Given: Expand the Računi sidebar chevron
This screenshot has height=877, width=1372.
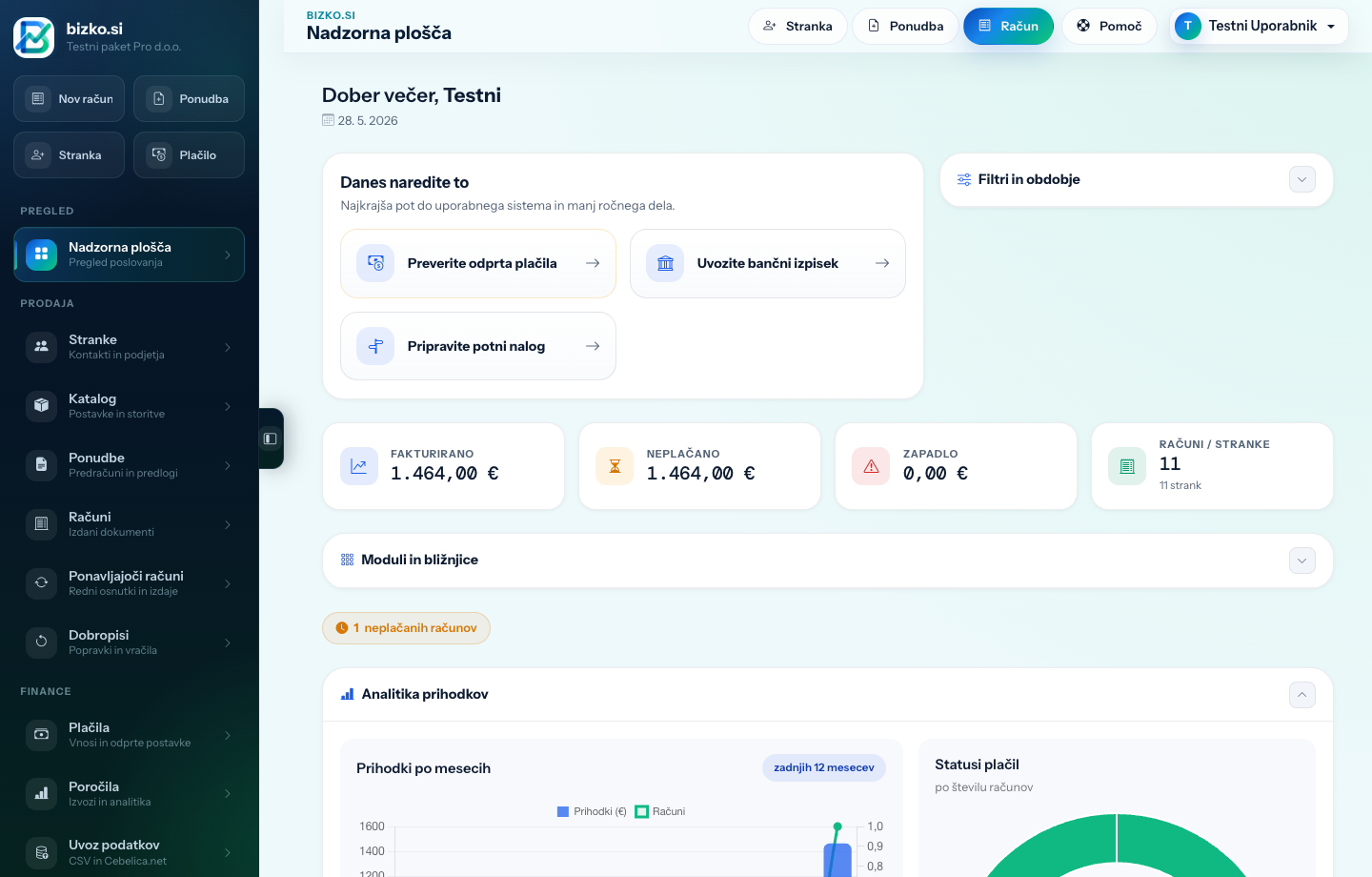Looking at the screenshot, I should [x=228, y=524].
